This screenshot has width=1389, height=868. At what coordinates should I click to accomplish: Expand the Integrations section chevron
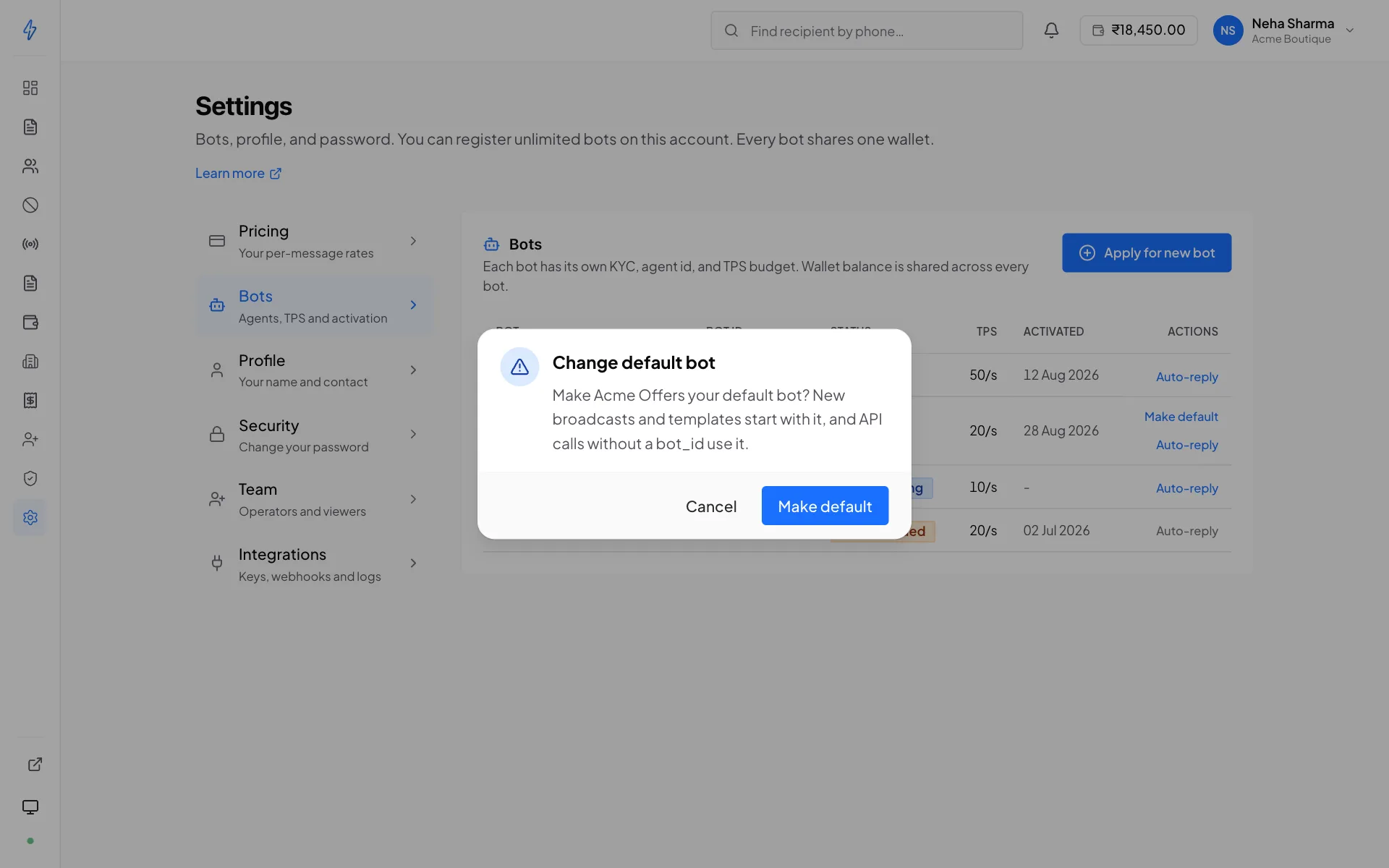click(x=413, y=563)
